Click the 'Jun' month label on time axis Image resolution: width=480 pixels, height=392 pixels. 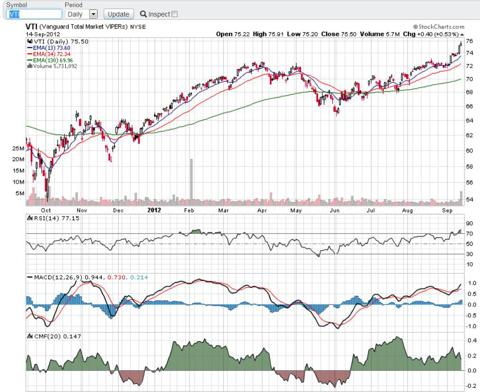pos(334,210)
